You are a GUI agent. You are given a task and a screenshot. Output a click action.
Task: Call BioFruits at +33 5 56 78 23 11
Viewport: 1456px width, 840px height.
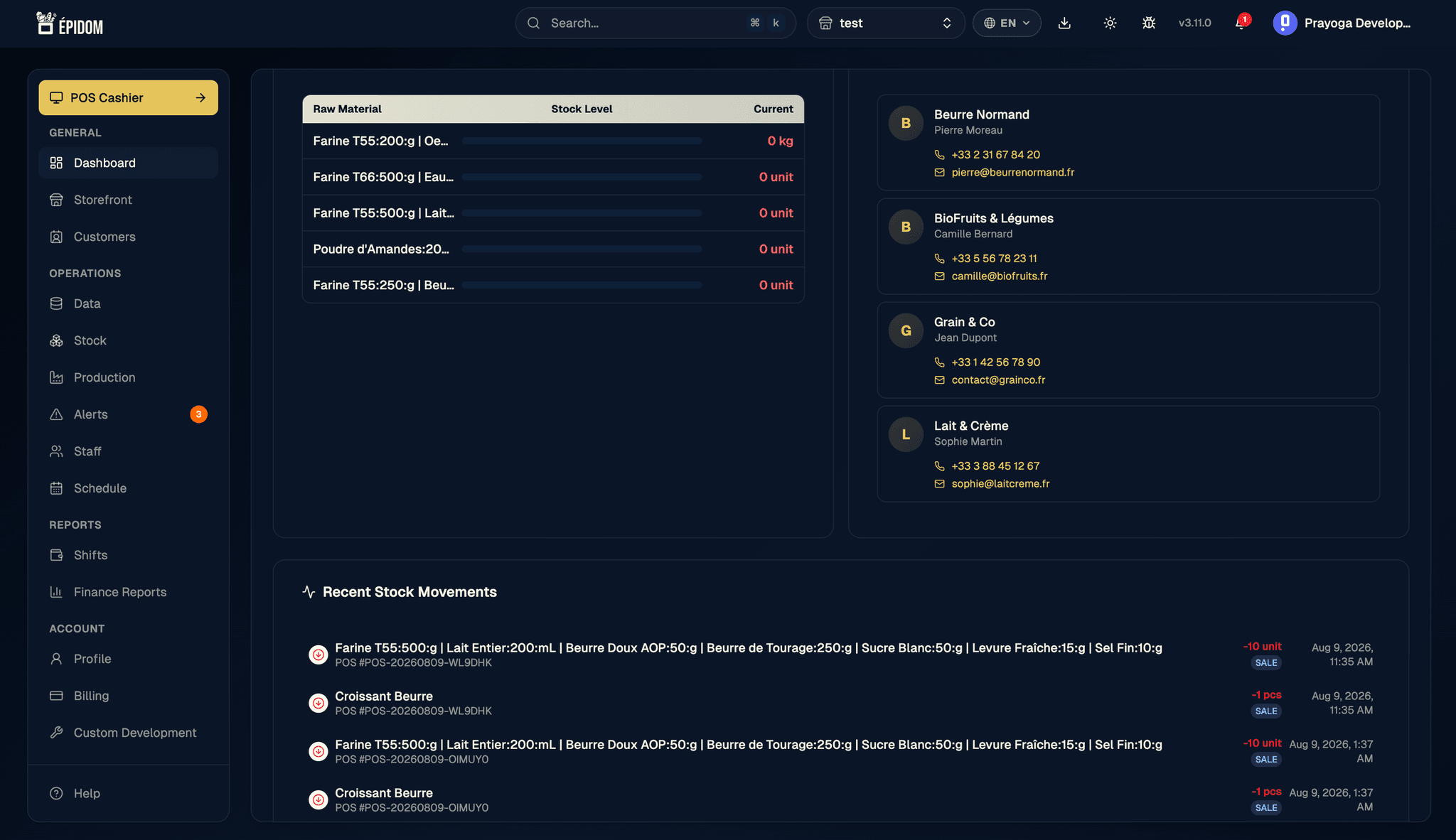(x=994, y=258)
